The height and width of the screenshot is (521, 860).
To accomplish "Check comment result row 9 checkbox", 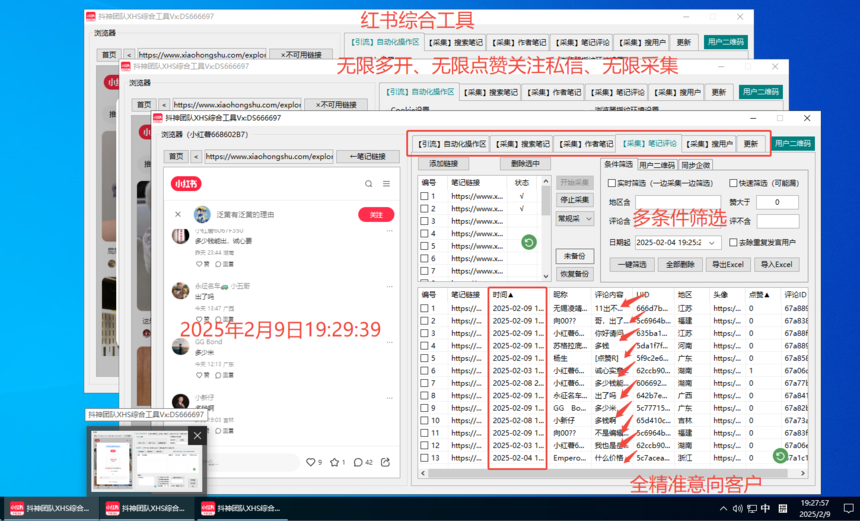I will pyautogui.click(x=424, y=408).
